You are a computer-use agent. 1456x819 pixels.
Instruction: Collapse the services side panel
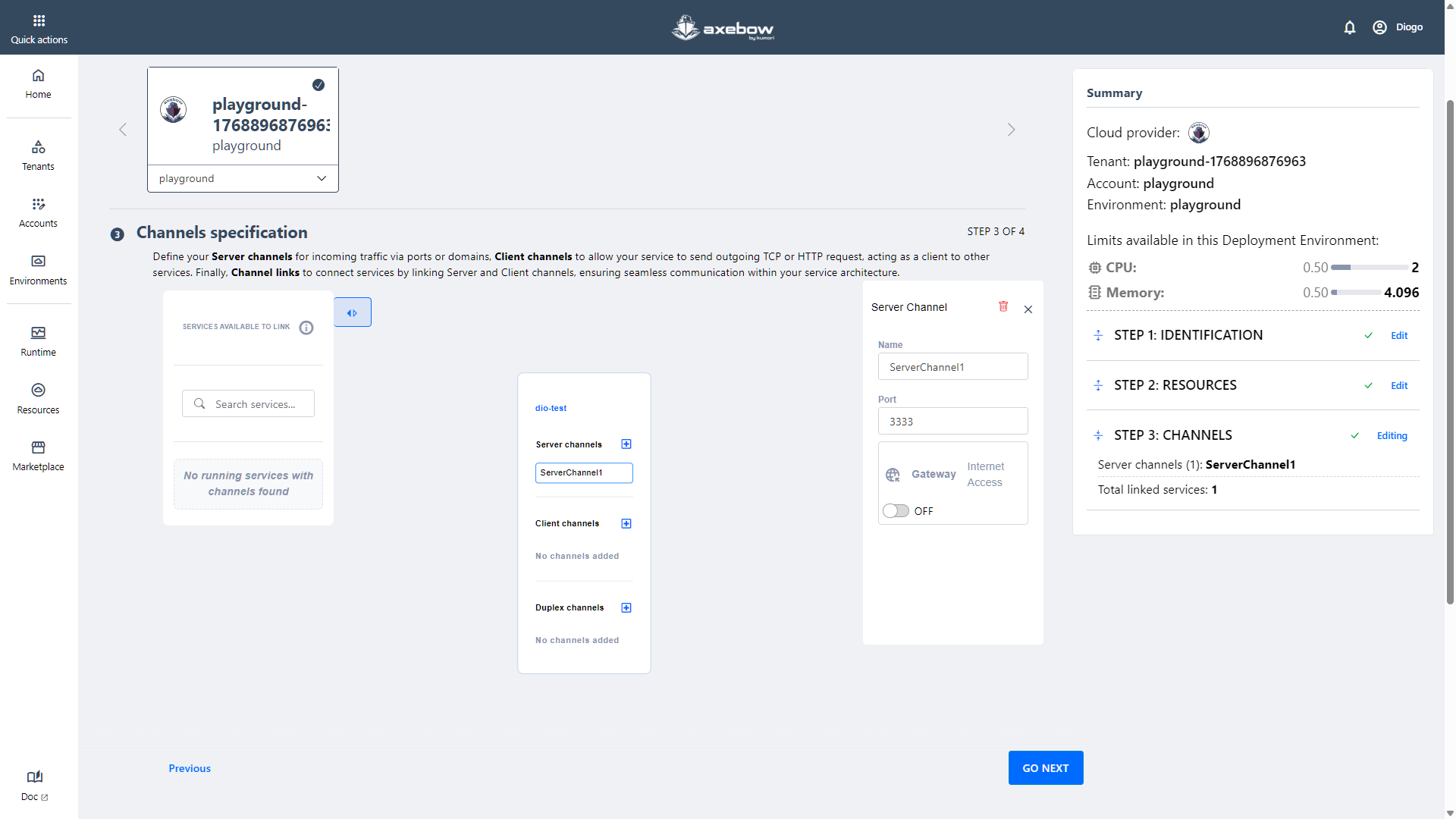pyautogui.click(x=353, y=312)
